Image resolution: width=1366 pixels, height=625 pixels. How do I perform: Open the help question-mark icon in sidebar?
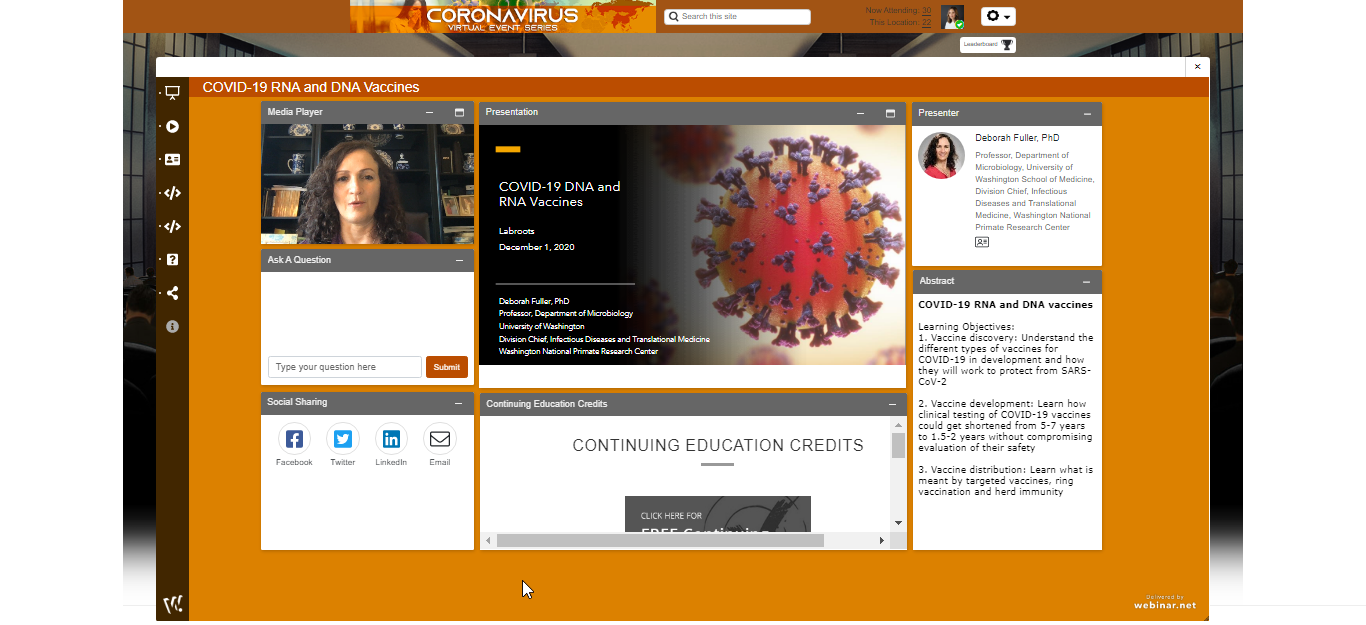(172, 260)
